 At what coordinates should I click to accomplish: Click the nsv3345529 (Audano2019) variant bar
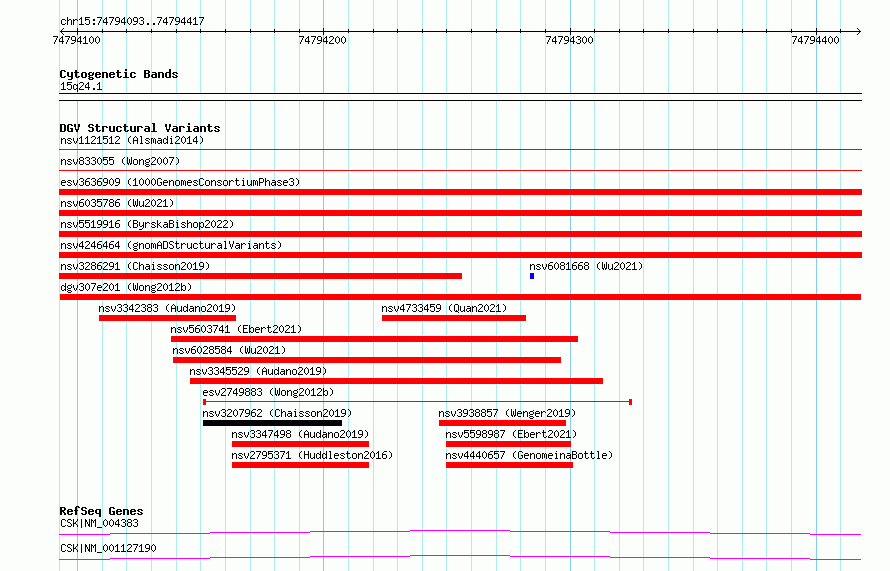coord(396,381)
